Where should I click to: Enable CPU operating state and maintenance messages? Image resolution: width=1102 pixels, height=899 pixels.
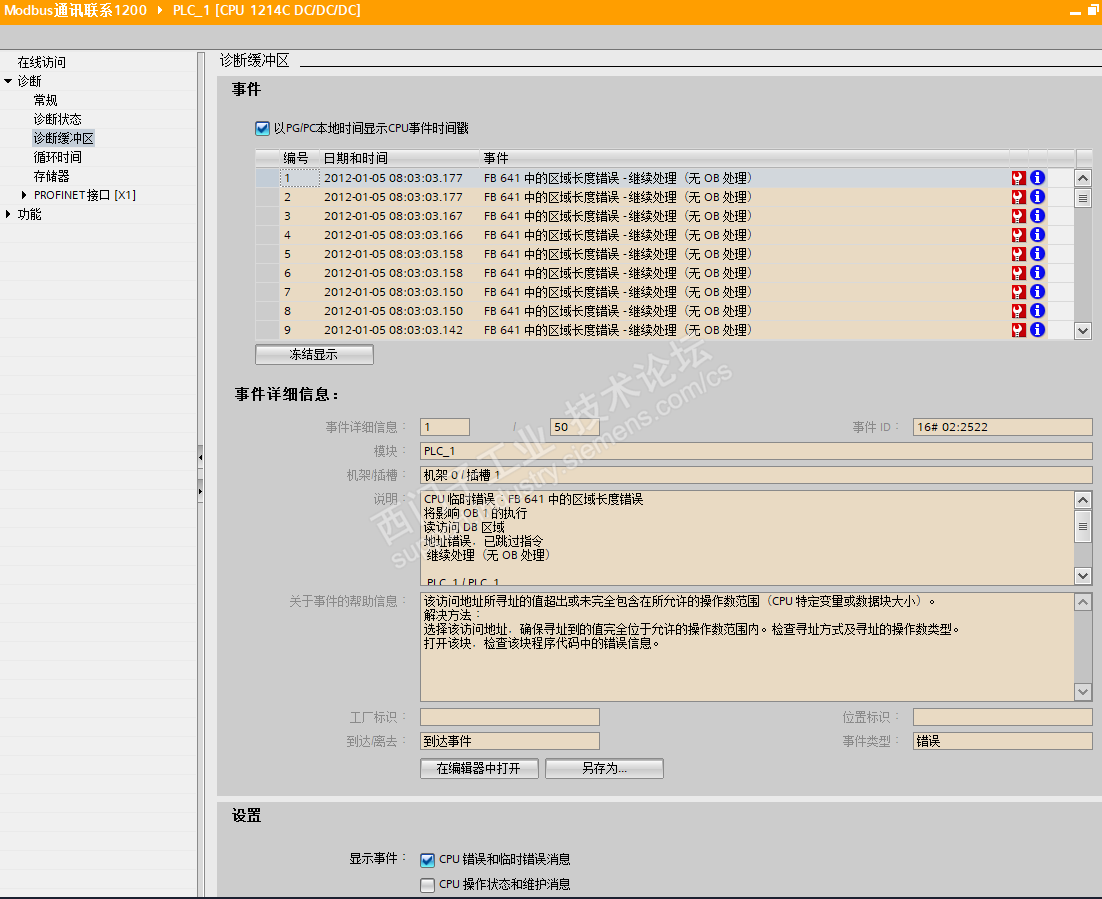(x=427, y=885)
